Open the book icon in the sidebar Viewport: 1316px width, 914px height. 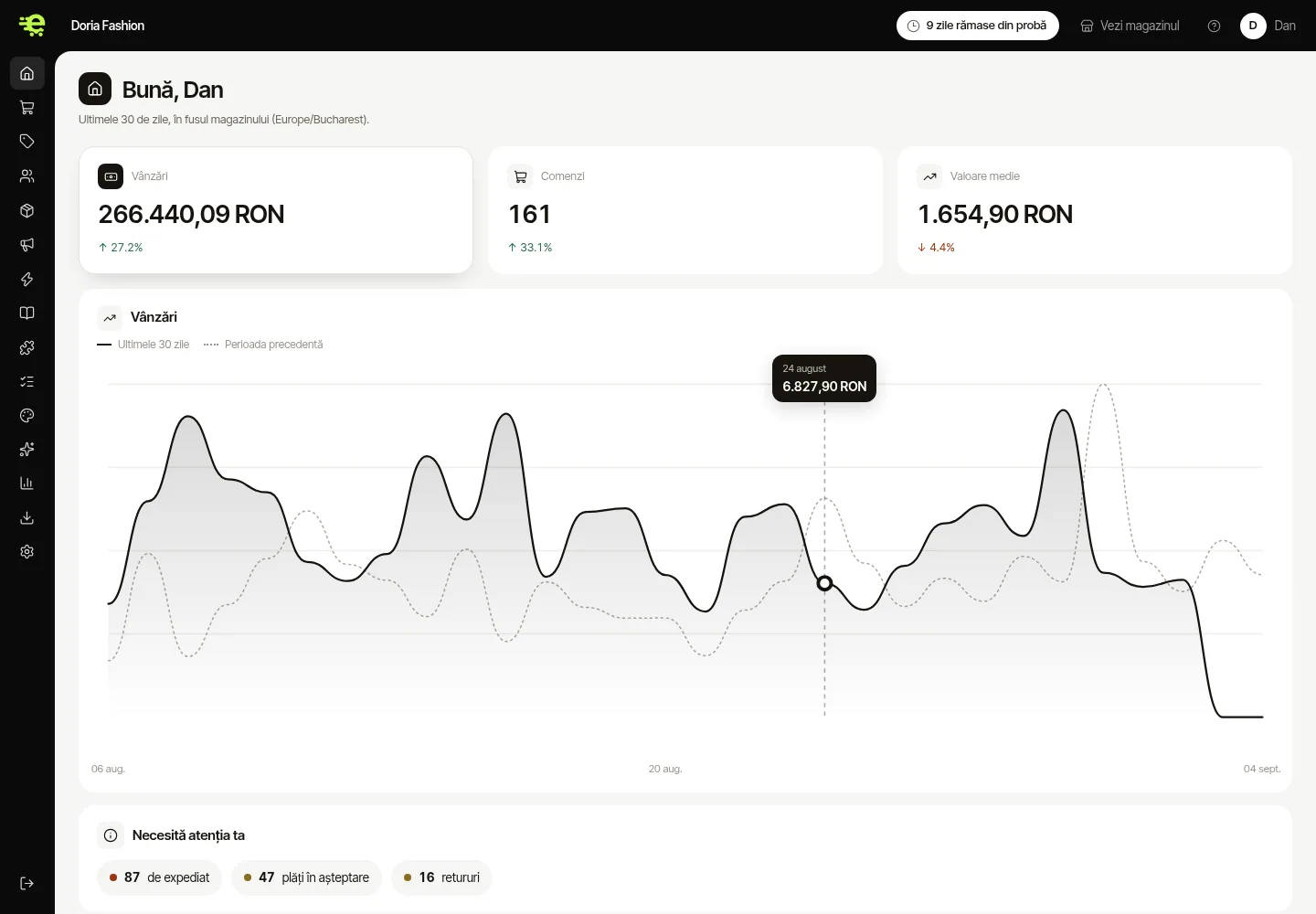click(27, 313)
